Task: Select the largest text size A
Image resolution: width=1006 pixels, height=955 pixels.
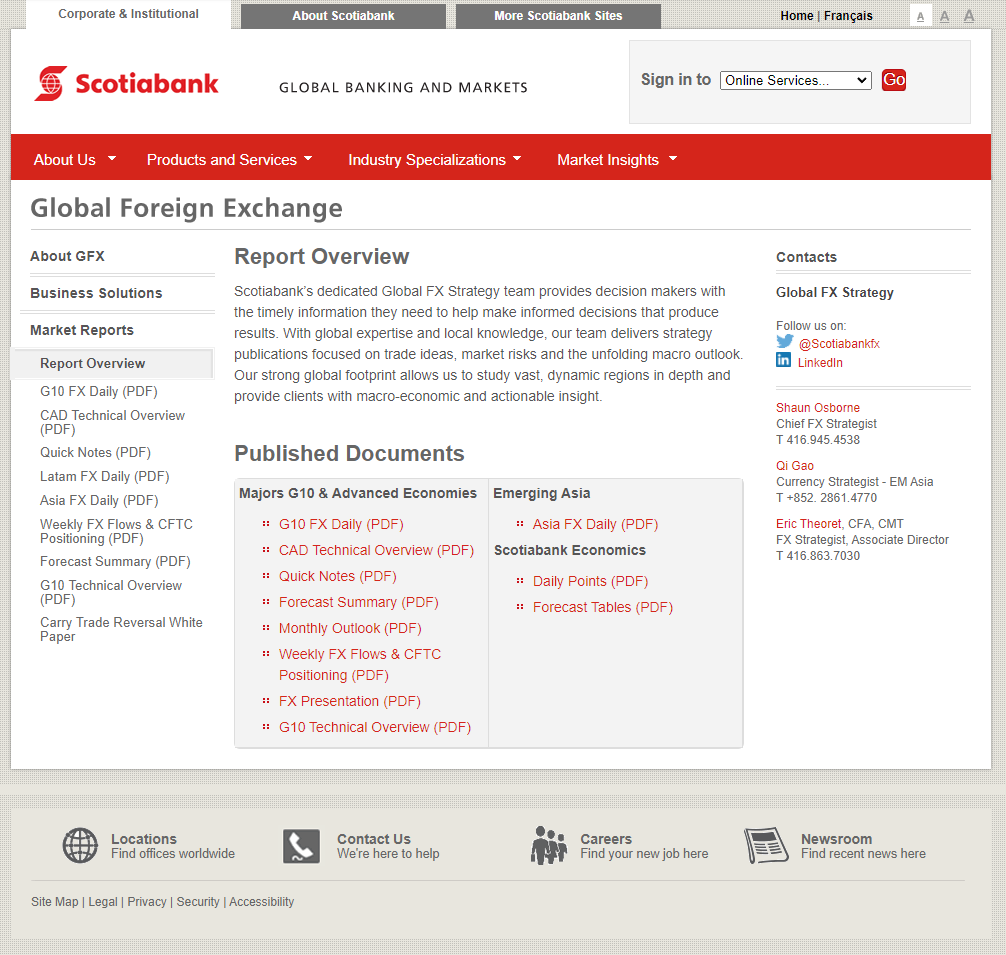Action: click(x=969, y=15)
